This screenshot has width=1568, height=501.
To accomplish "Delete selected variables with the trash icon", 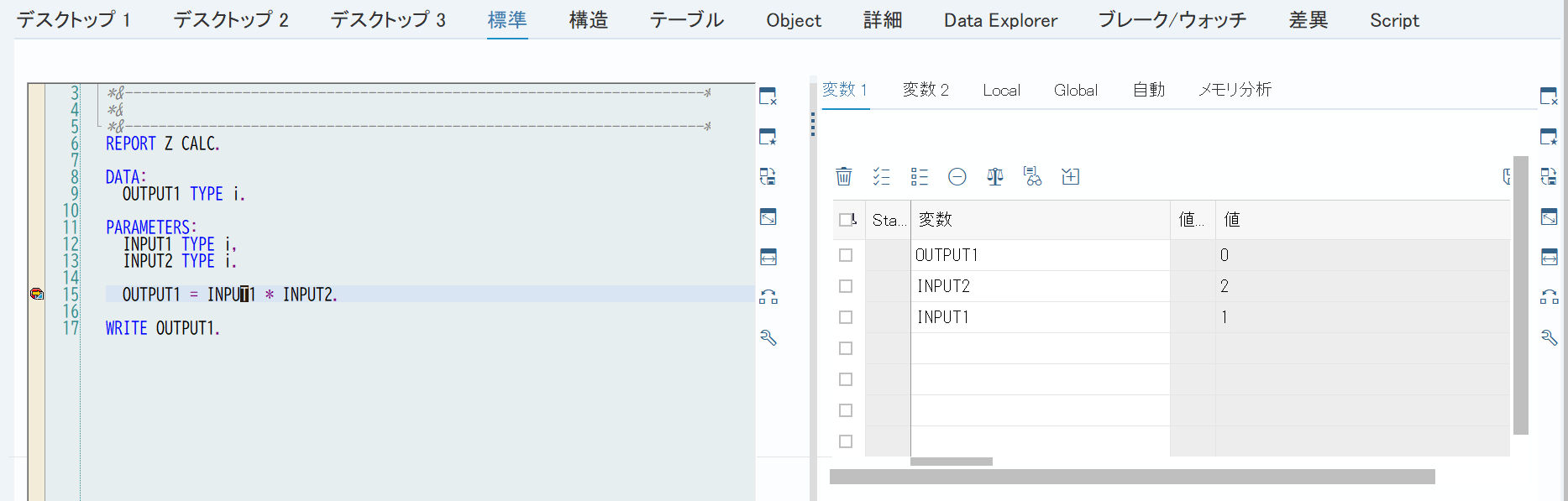I will tap(843, 176).
